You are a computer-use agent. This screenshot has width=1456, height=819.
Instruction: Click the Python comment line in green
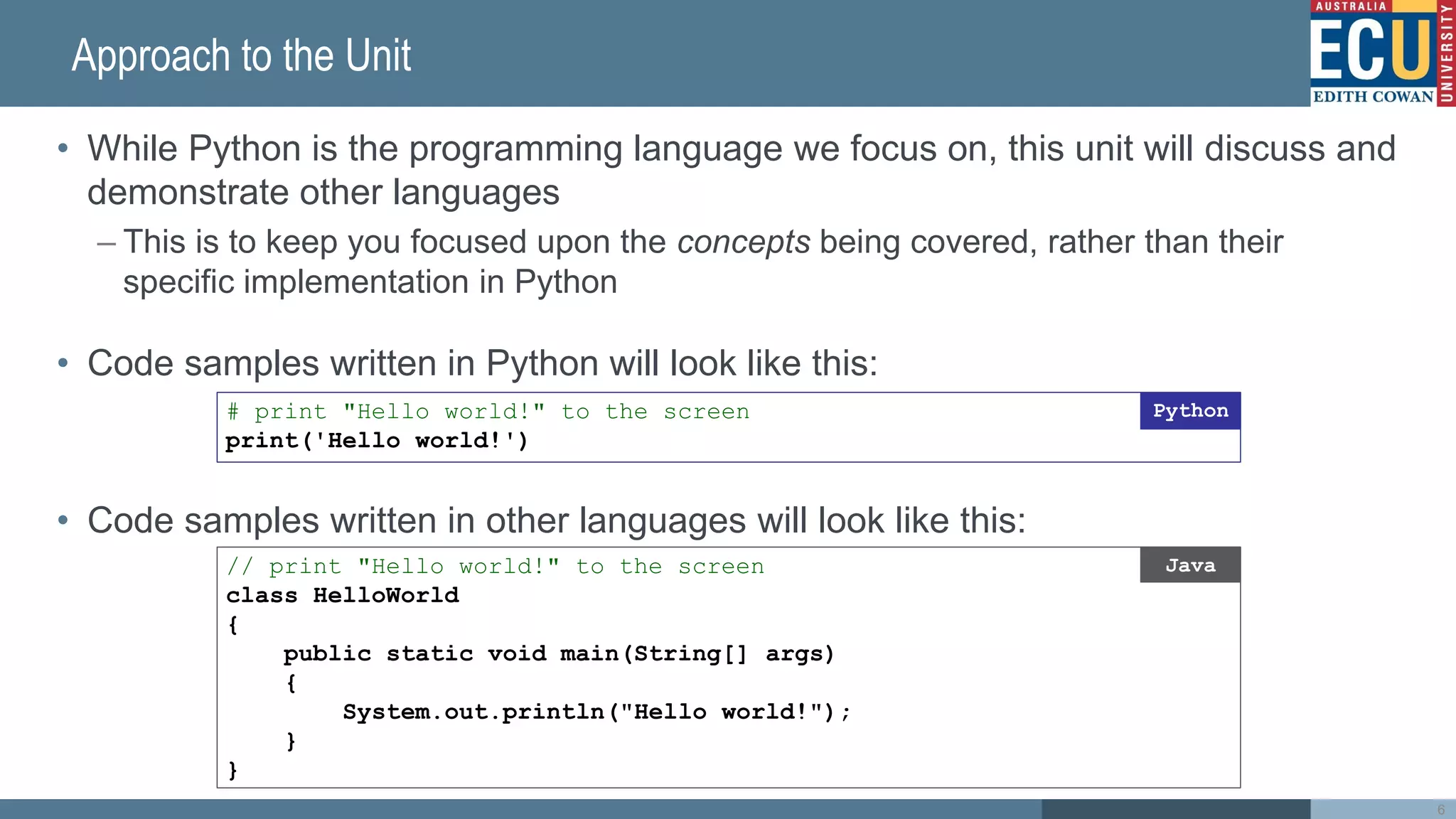point(488,412)
